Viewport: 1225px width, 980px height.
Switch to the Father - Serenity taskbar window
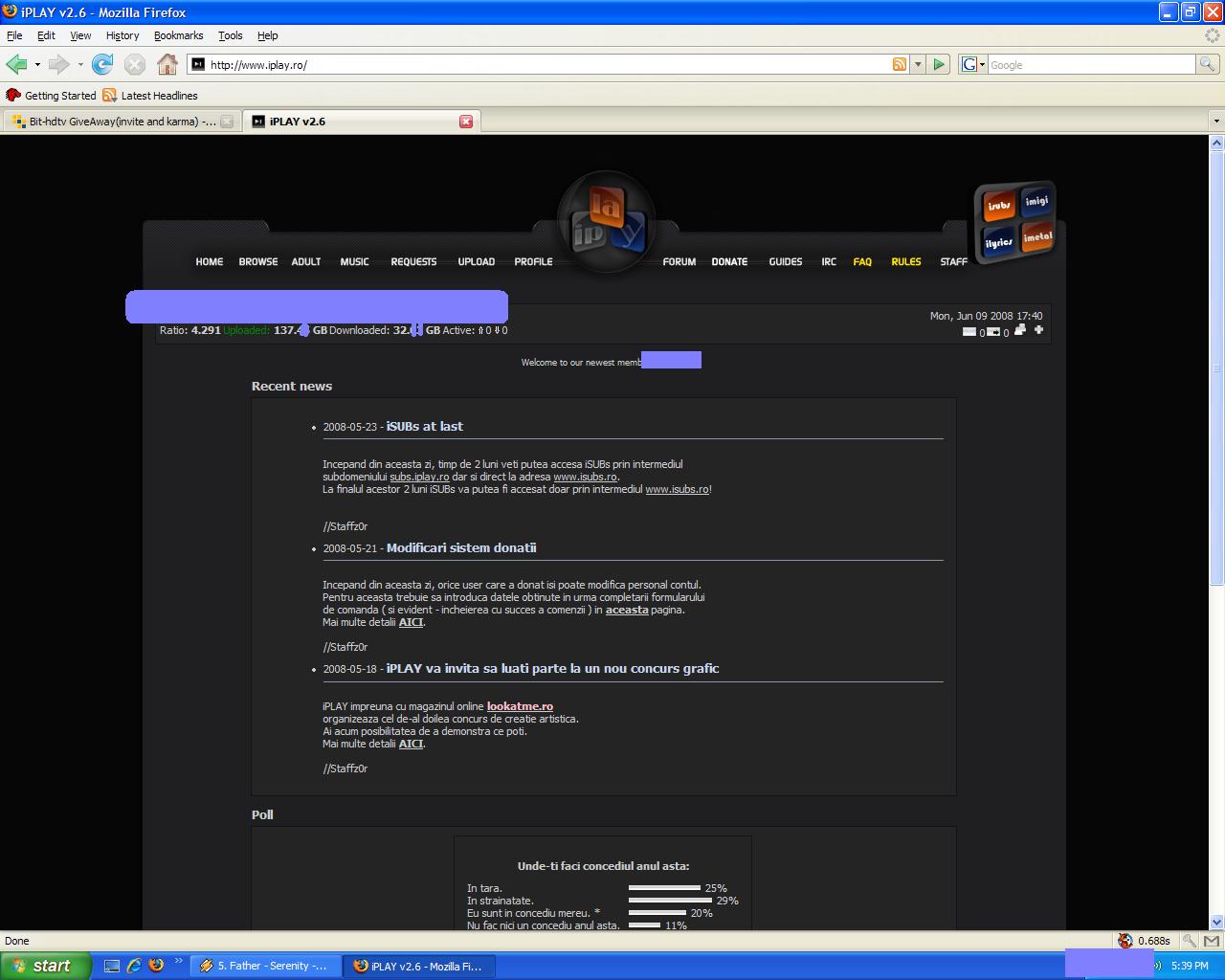(x=264, y=966)
